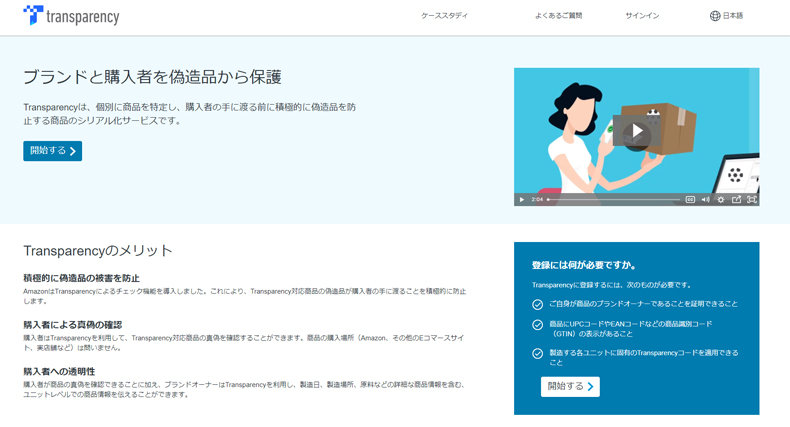Open video settings gear icon
The width and height of the screenshot is (790, 427).
[x=721, y=199]
